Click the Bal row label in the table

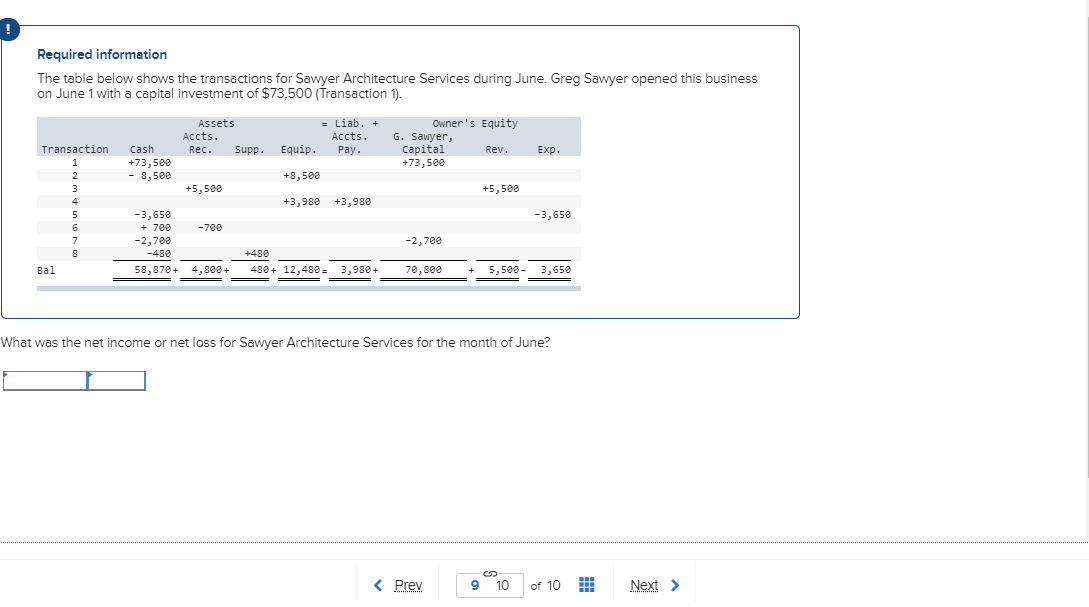click(44, 270)
